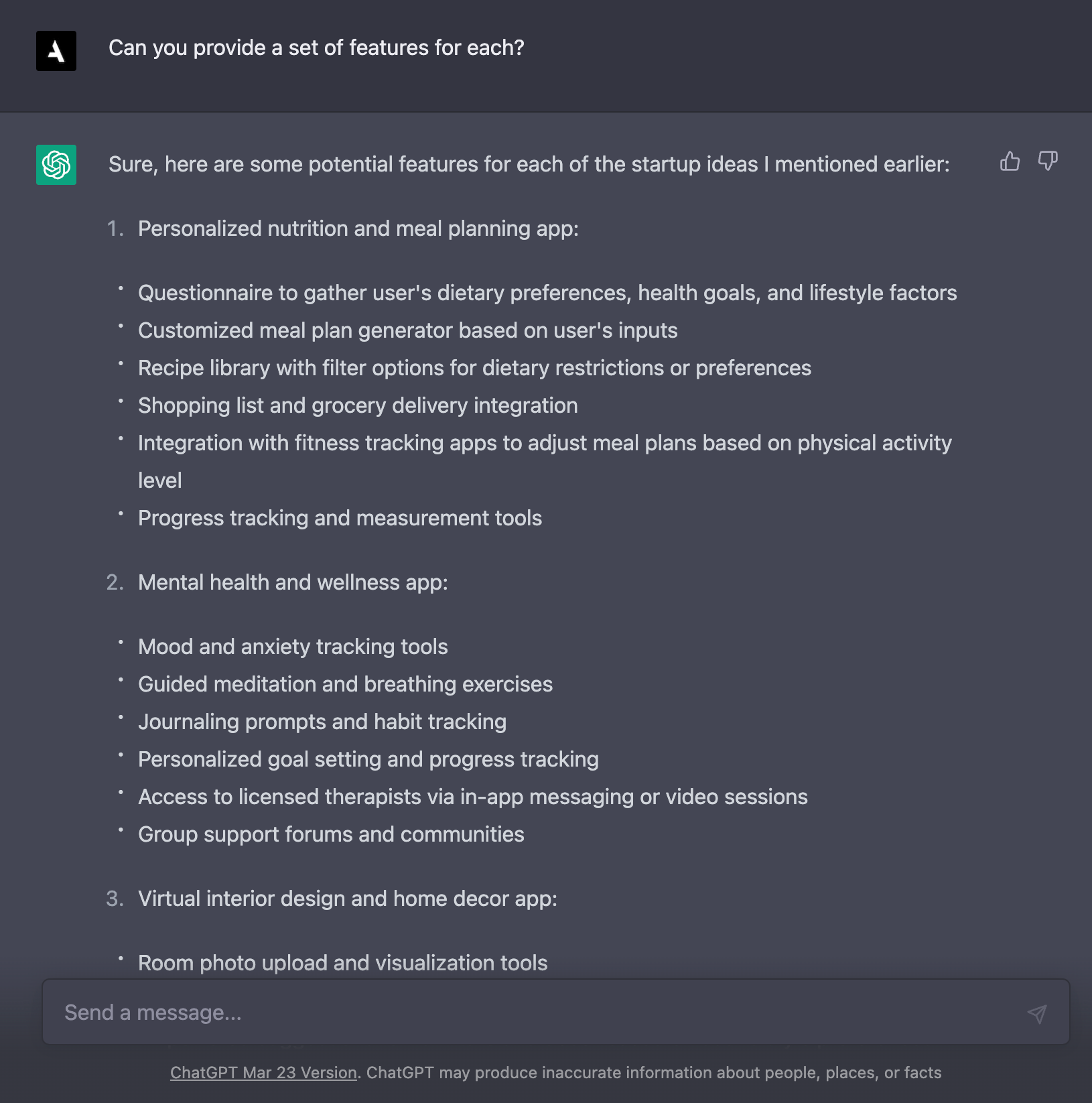Click the green ChatGPT logo avatar
The width and height of the screenshot is (1092, 1103).
[x=56, y=165]
